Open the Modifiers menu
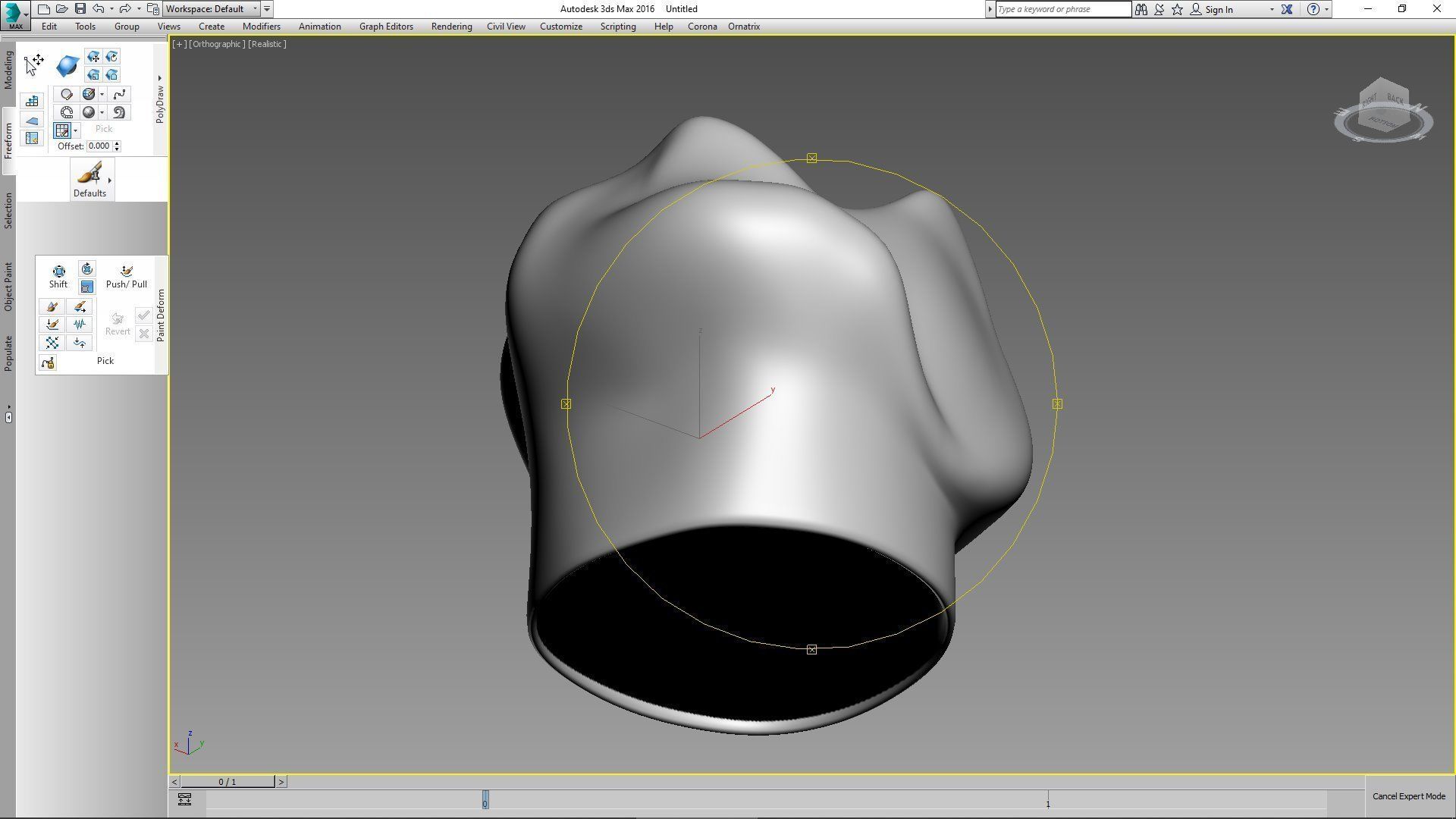The image size is (1456, 819). pyautogui.click(x=262, y=27)
